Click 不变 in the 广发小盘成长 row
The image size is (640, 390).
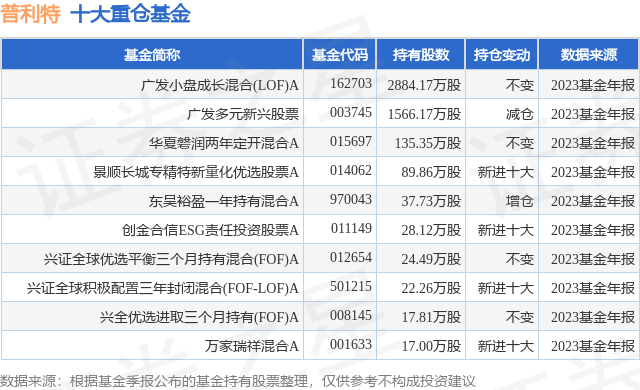tap(520, 85)
